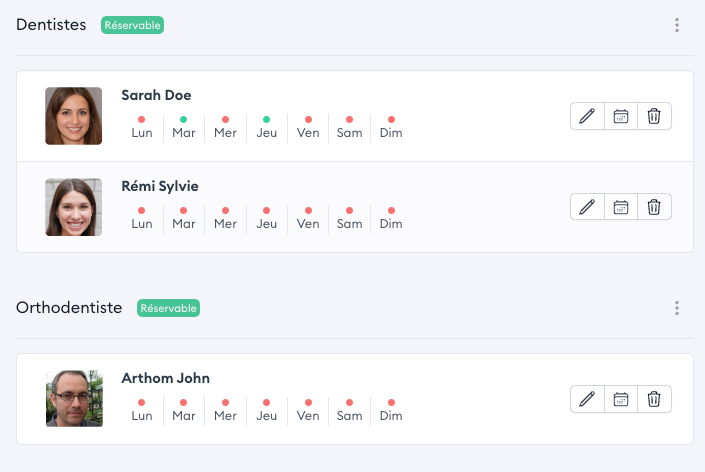The height and width of the screenshot is (472, 705).
Task: Edit Arthom John's profile
Action: click(x=587, y=399)
